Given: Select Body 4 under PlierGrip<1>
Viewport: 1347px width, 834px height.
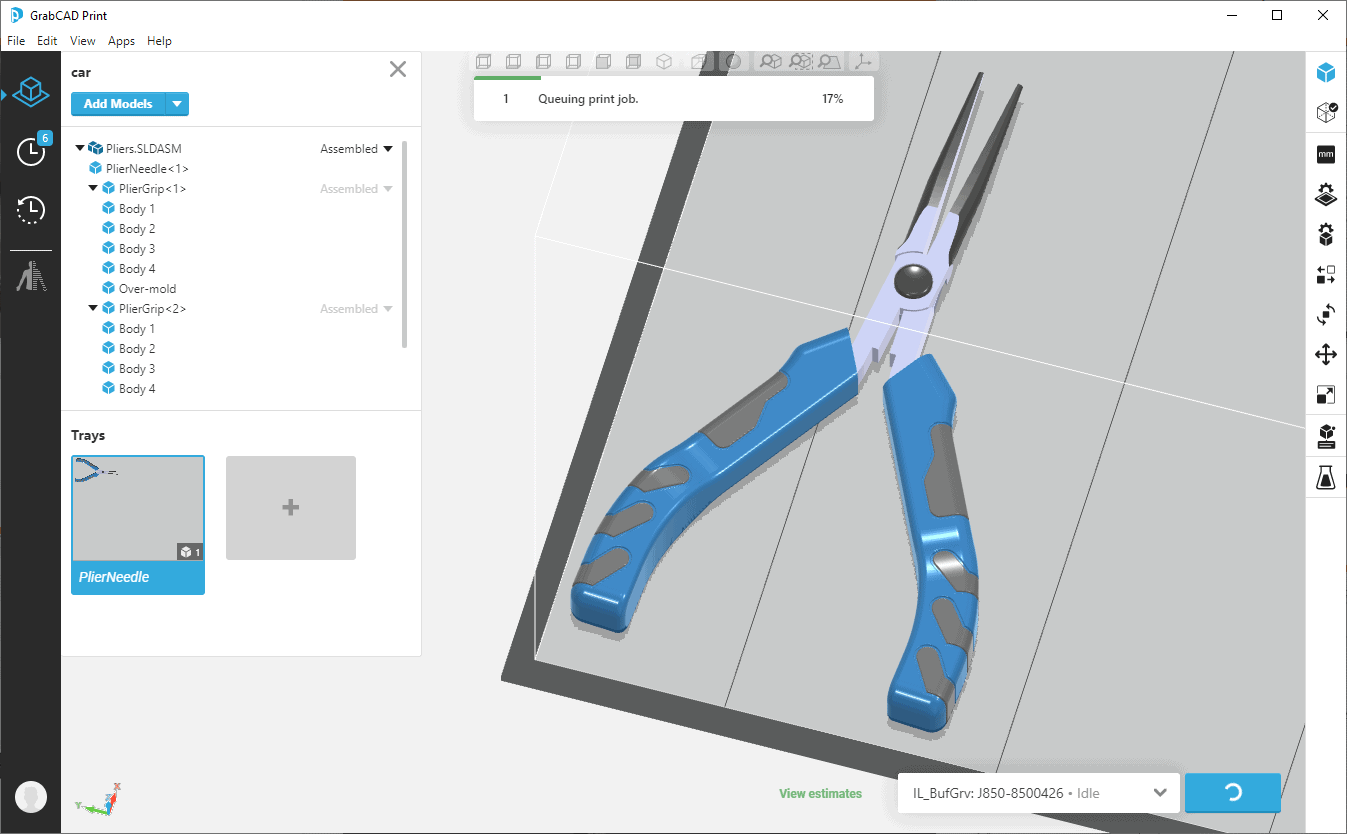Looking at the screenshot, I should coord(137,269).
